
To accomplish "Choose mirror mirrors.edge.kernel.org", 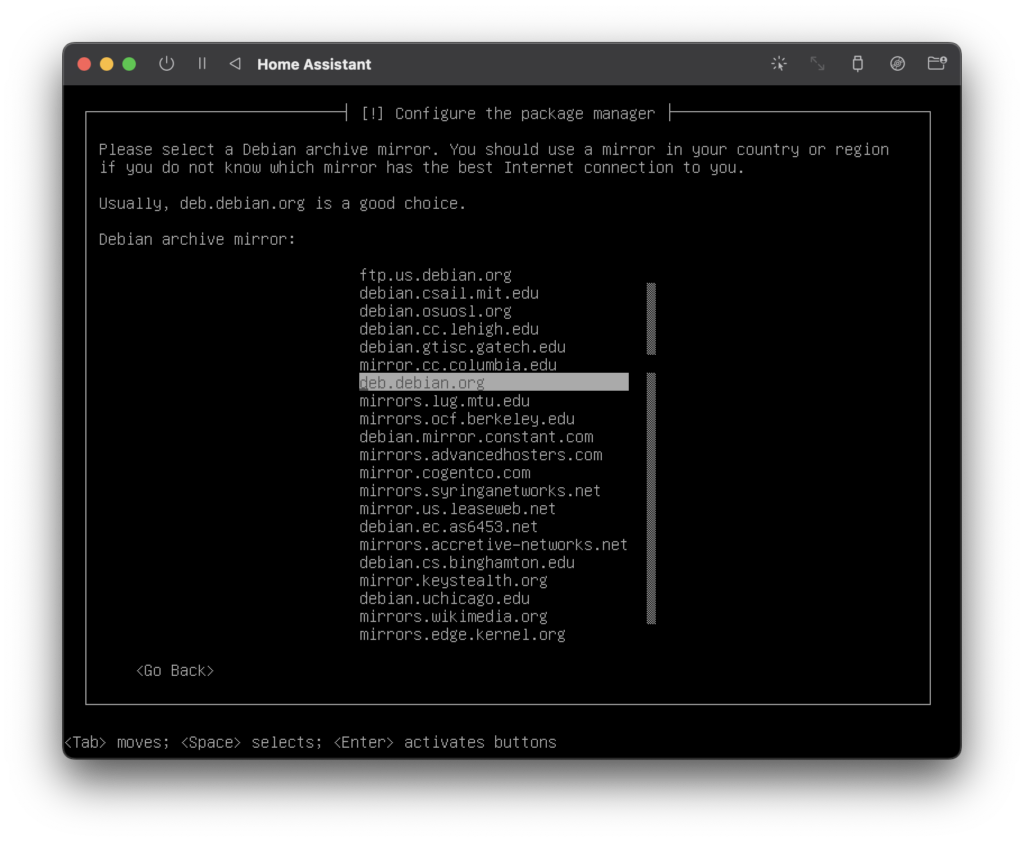I will coord(462,634).
